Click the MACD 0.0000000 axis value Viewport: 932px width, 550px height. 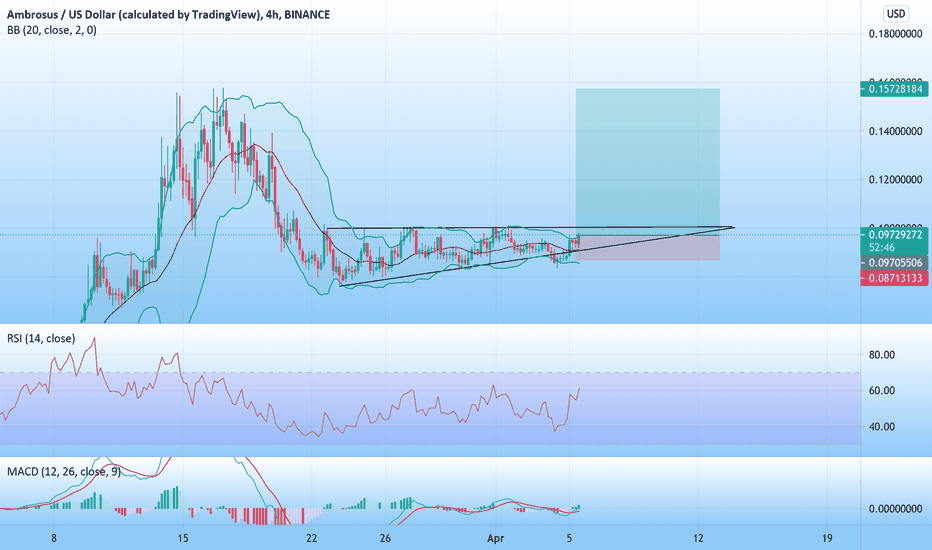pyautogui.click(x=895, y=509)
